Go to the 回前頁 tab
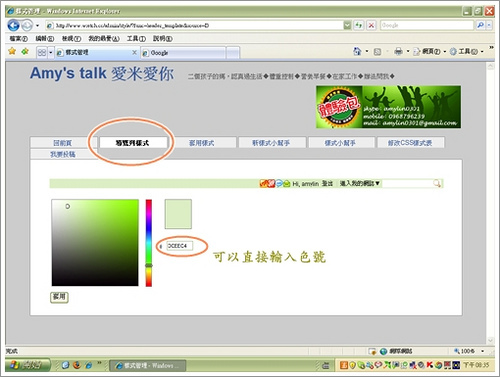500x377 pixels. [x=62, y=143]
